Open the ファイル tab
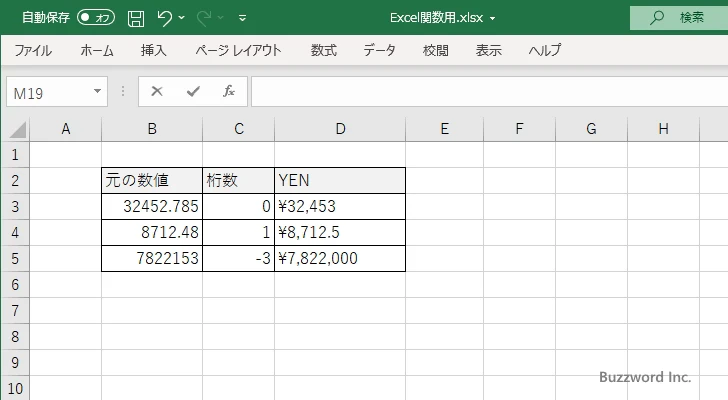Image resolution: width=728 pixels, height=400 pixels. 33,50
